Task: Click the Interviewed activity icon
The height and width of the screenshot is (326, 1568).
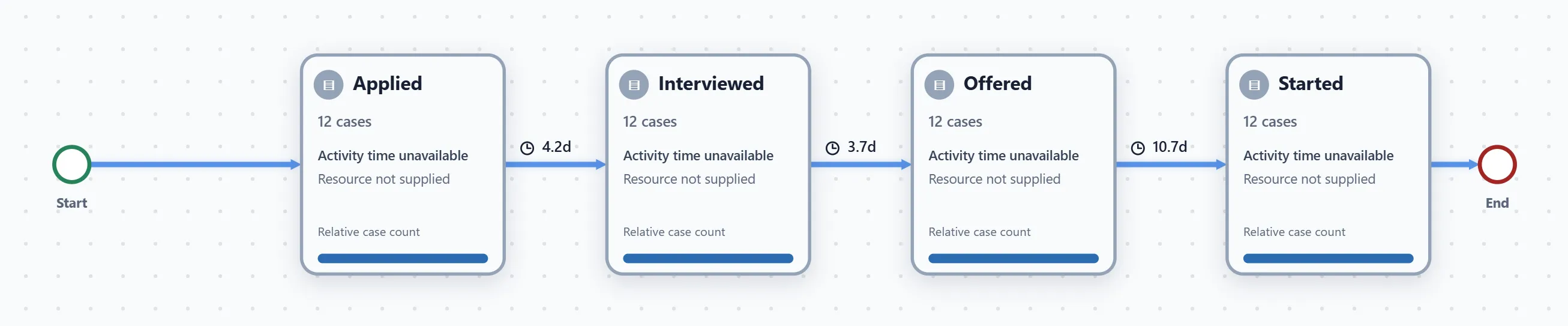Action: click(634, 85)
